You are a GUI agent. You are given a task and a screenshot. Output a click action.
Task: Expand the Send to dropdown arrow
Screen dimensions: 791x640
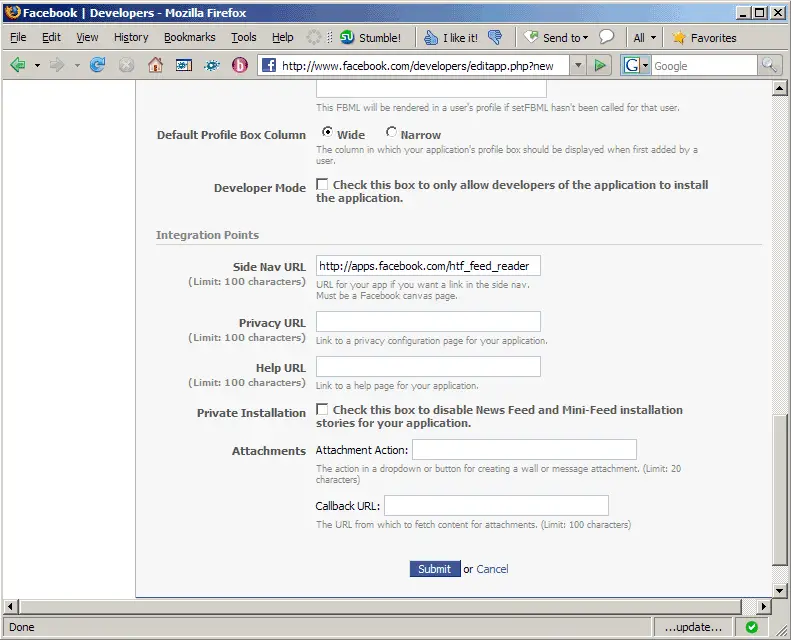click(585, 38)
